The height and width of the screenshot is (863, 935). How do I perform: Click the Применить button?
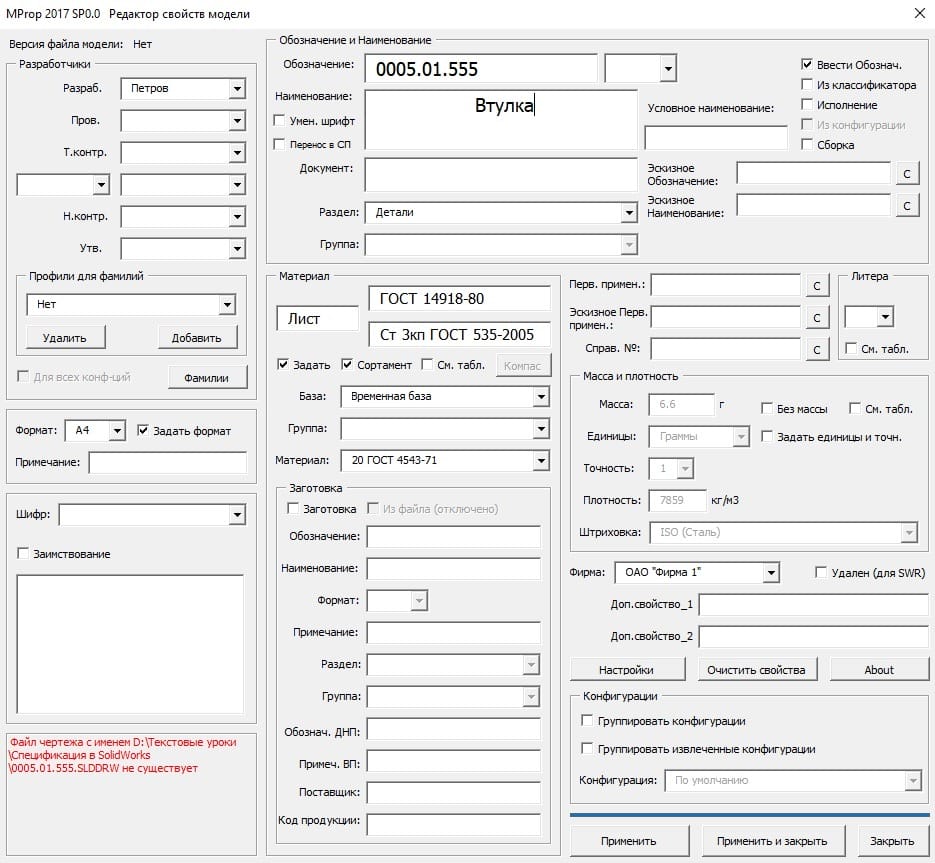point(629,841)
